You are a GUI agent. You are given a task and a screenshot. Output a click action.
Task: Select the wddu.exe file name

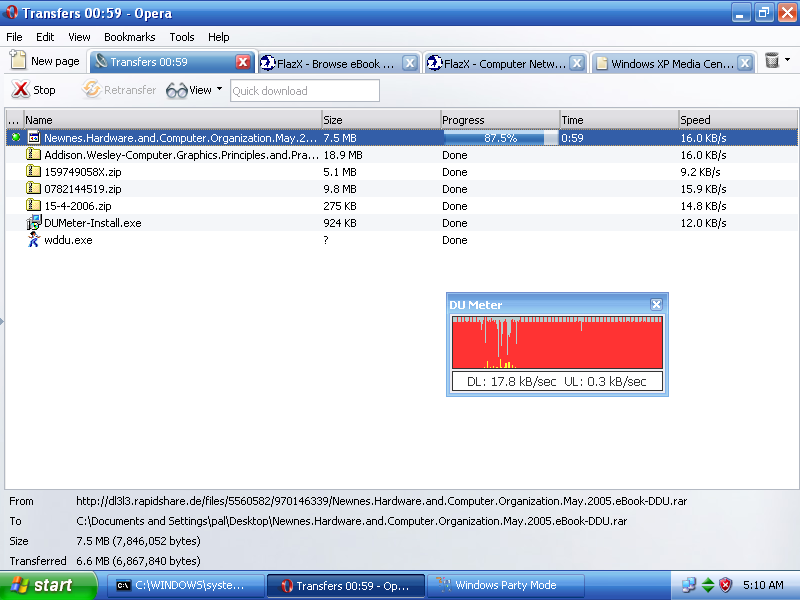pos(68,240)
